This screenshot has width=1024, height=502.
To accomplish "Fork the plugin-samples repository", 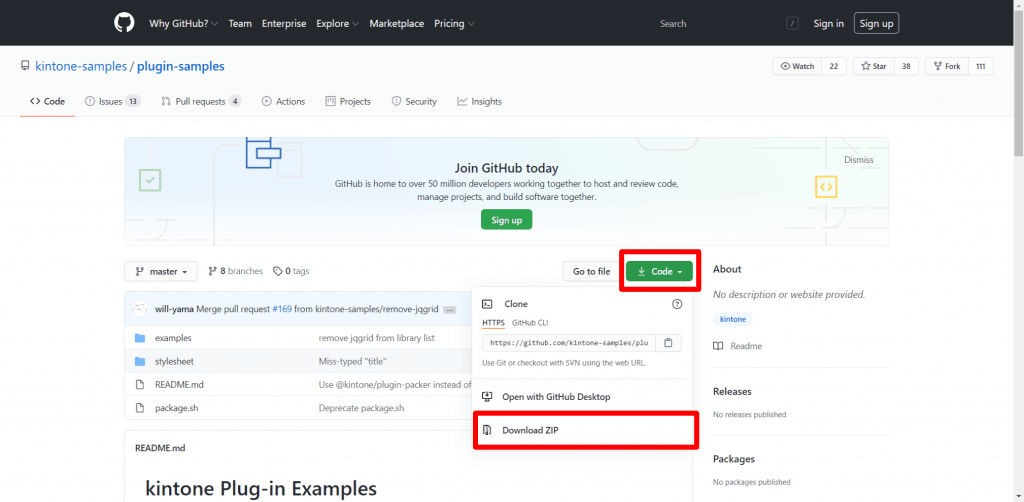I will 946,66.
